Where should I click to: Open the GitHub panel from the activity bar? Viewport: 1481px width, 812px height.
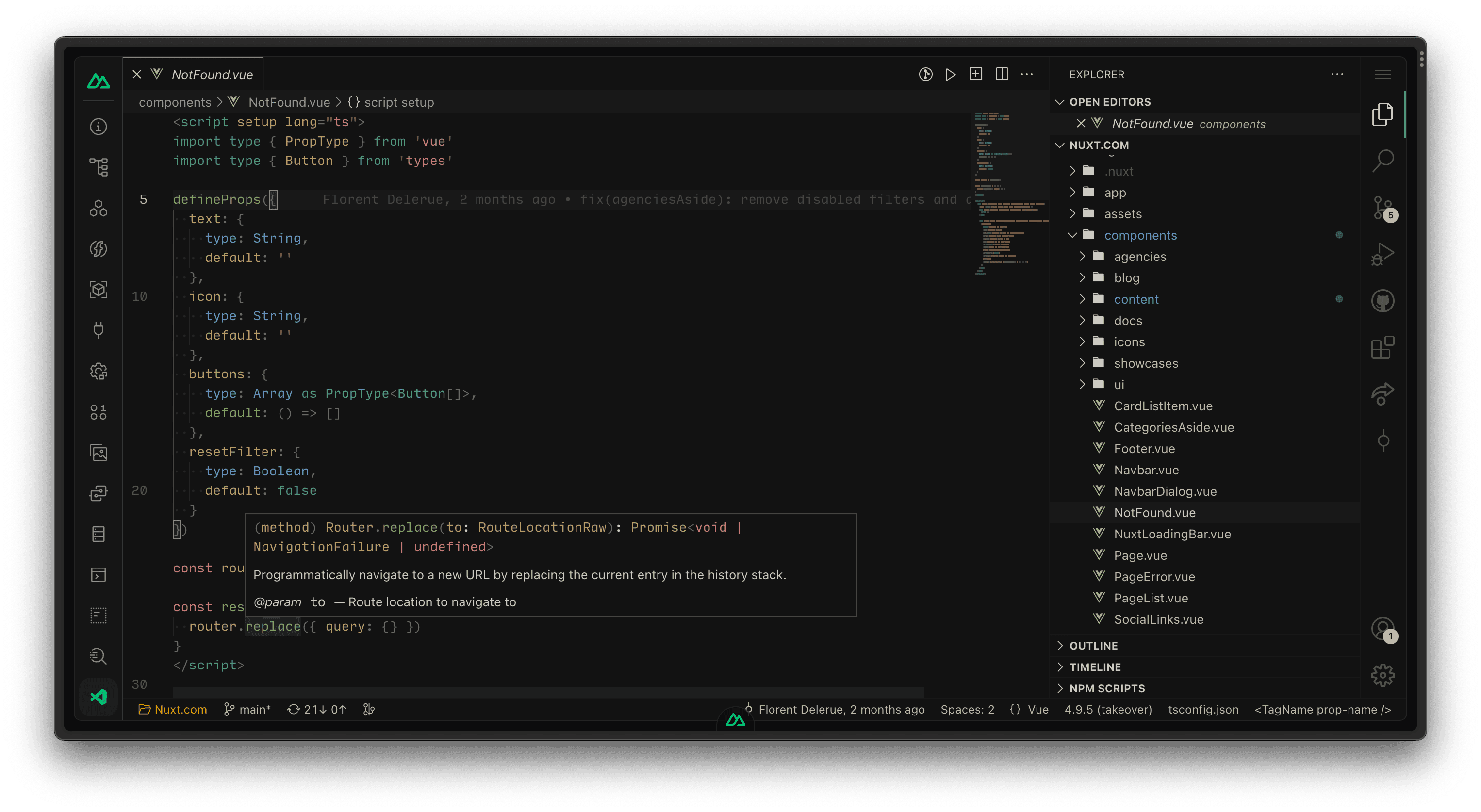pos(1382,301)
